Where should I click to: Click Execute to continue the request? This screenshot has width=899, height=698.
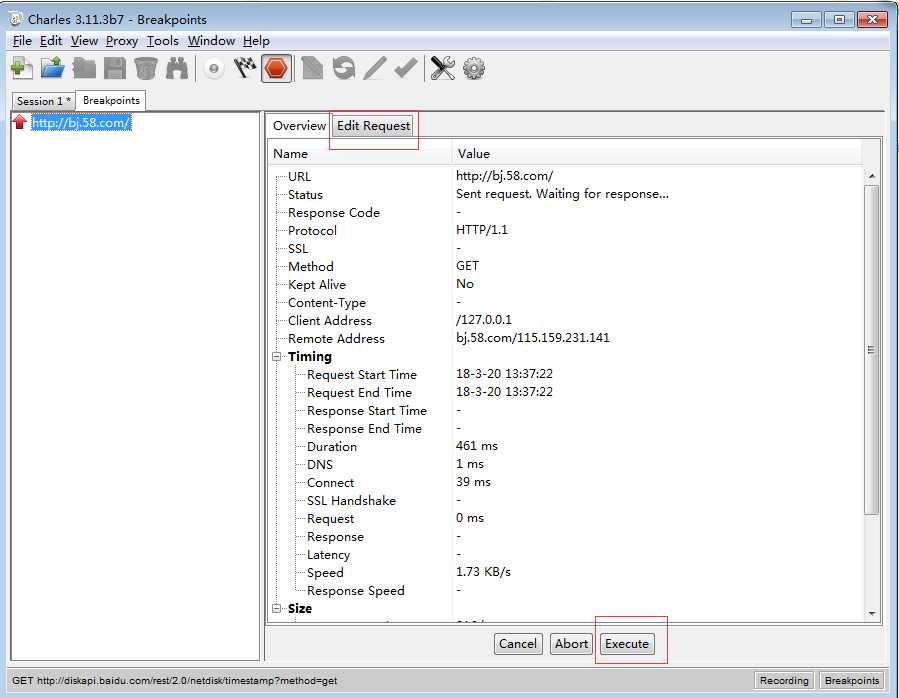(627, 644)
